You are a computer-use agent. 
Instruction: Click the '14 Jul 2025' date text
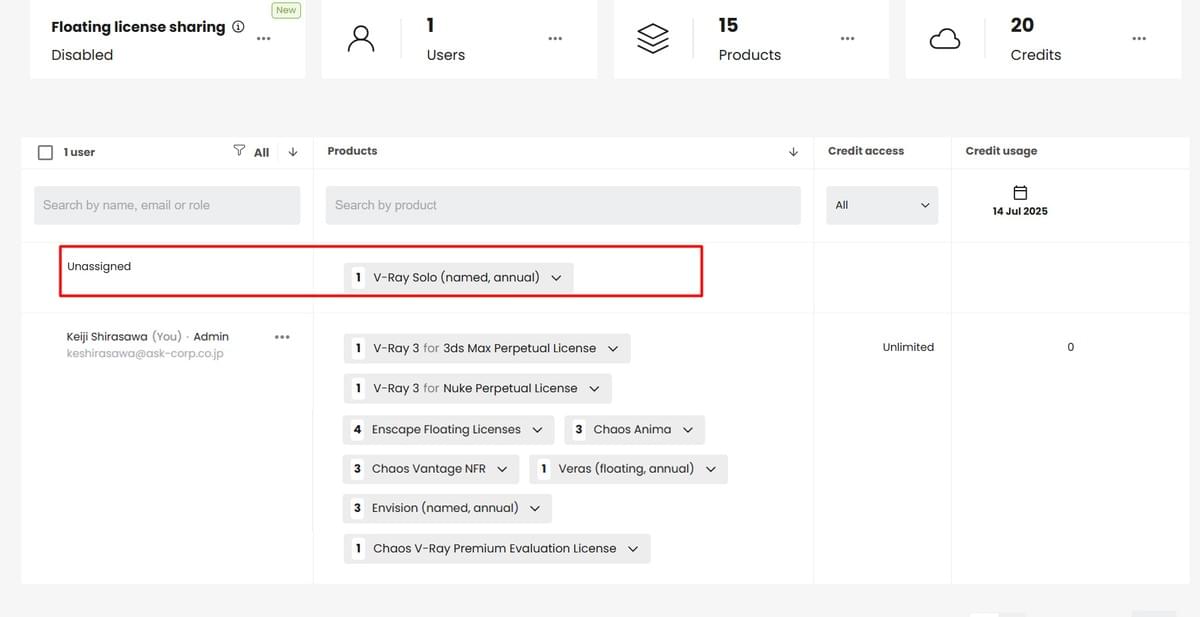coord(1020,212)
